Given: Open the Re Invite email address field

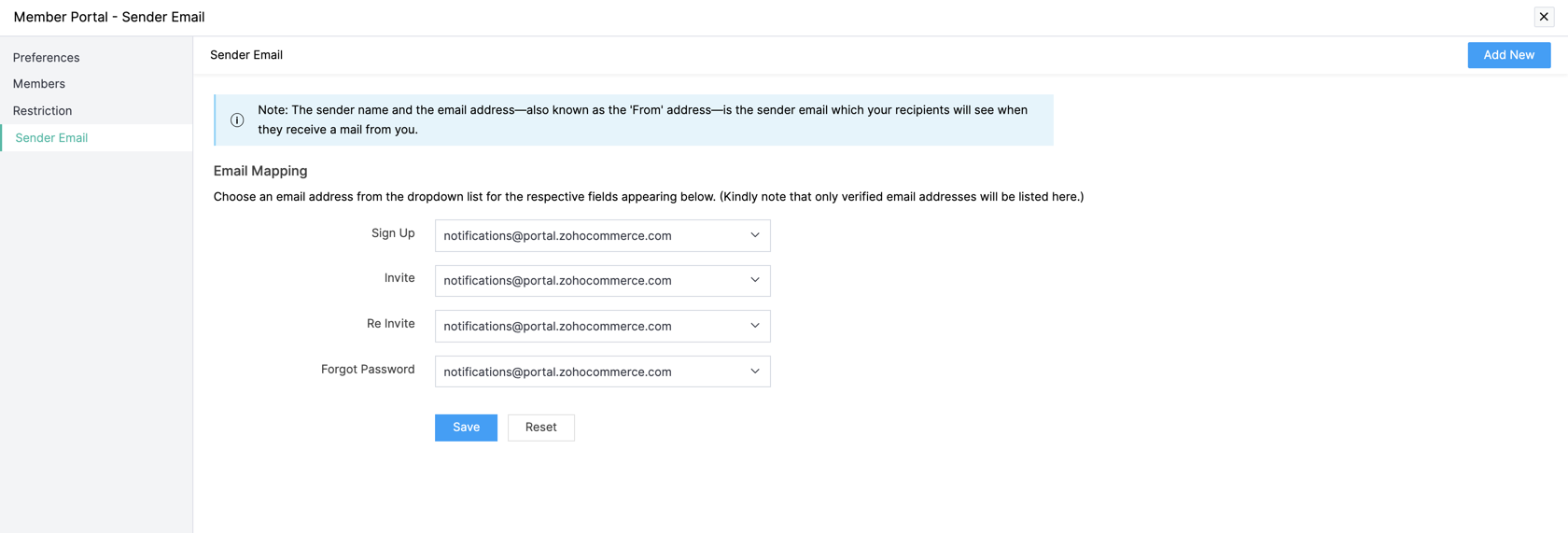Looking at the screenshot, I should [603, 326].
